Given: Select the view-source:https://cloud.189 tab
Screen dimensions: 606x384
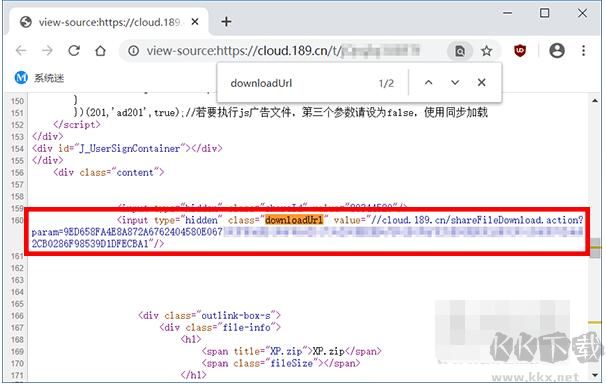Looking at the screenshot, I should 110,22.
